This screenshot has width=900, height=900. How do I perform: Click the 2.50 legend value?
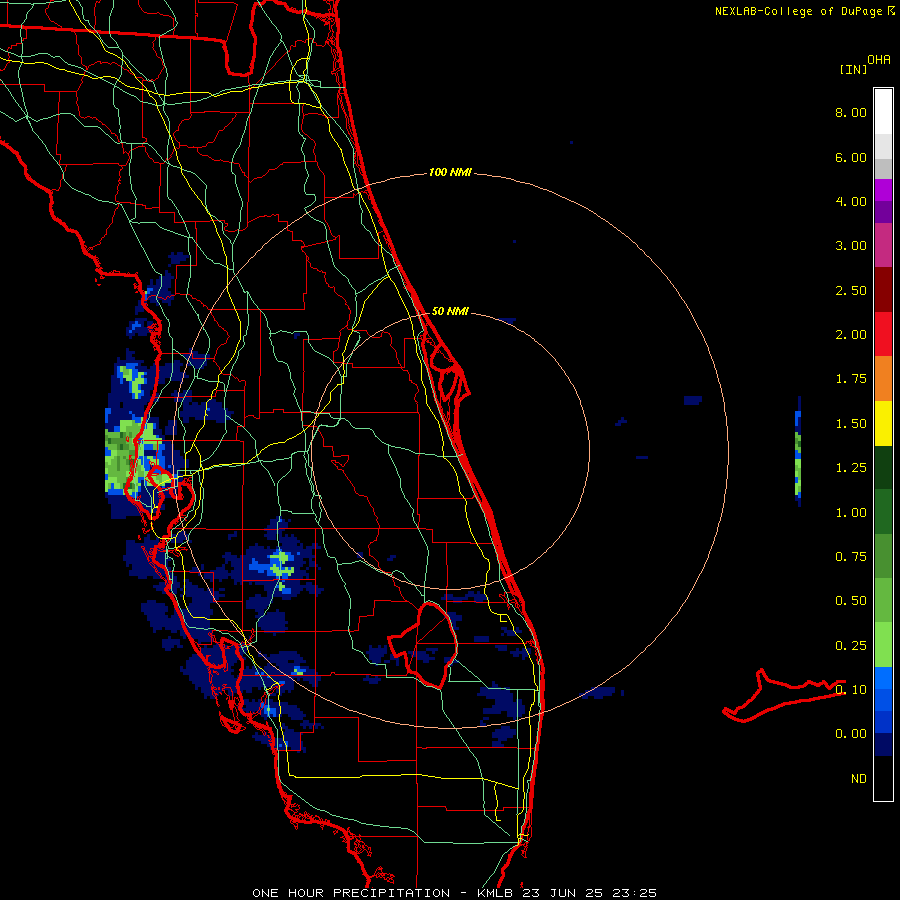coord(851,290)
